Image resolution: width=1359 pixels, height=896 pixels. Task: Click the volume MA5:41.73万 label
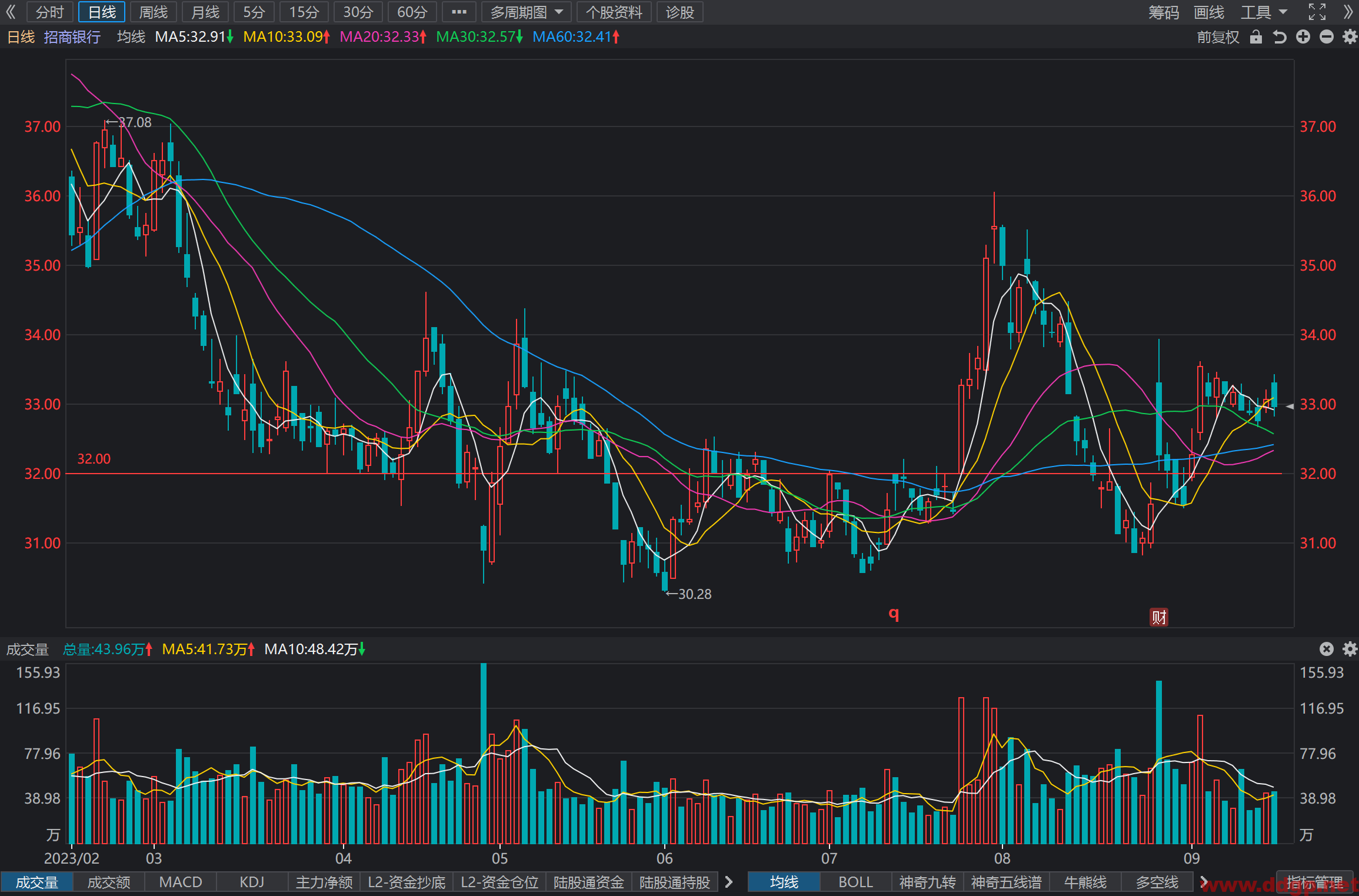pyautogui.click(x=208, y=649)
